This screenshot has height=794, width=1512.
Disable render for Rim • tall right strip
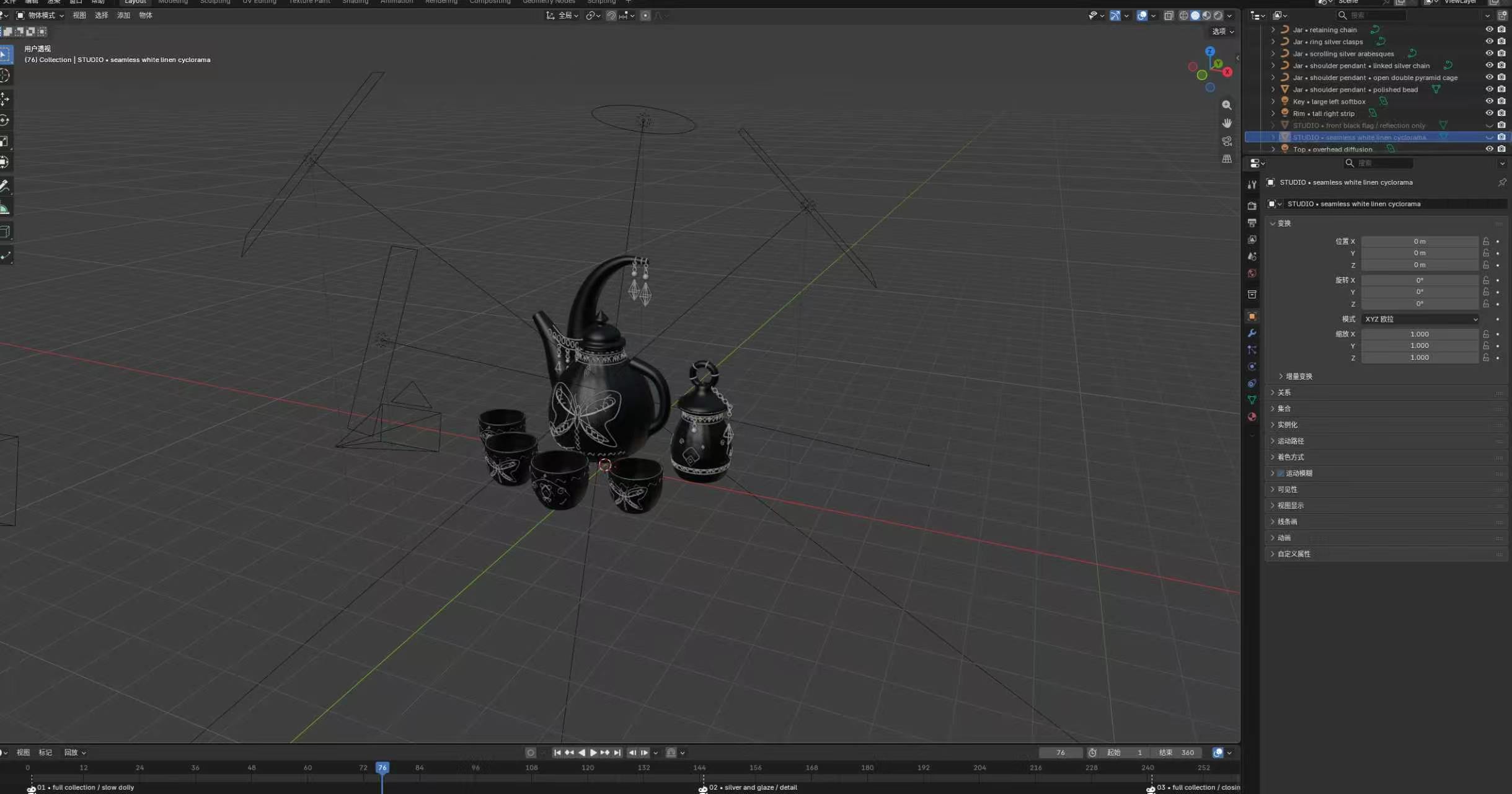1501,114
